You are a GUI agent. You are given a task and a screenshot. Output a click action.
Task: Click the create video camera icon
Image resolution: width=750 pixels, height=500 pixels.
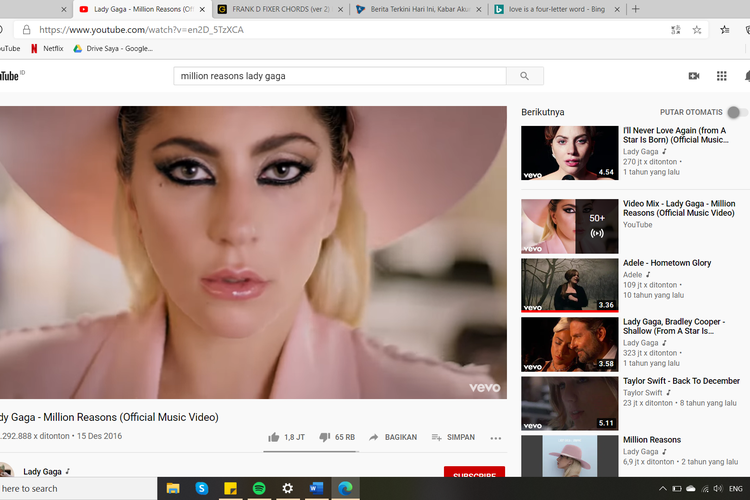click(x=694, y=76)
